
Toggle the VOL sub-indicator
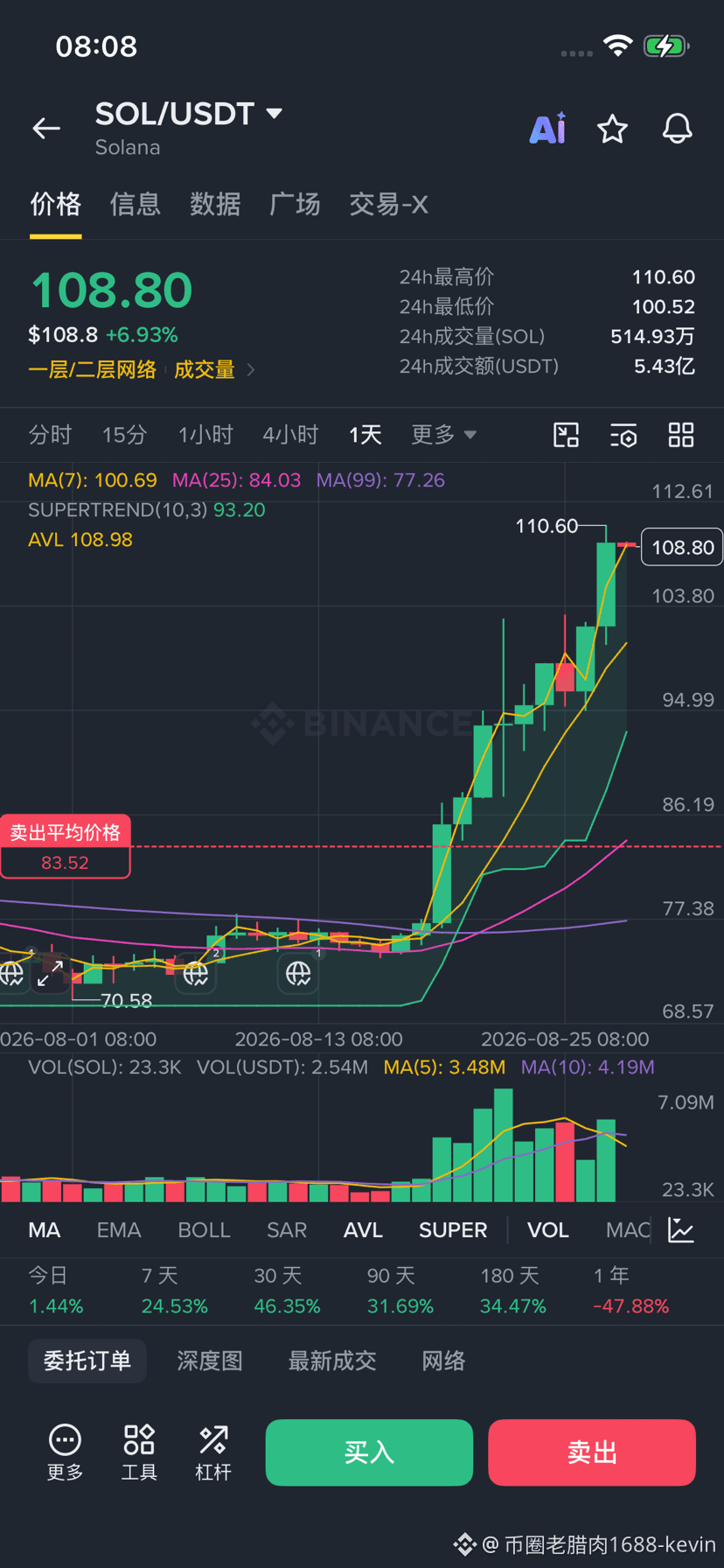coord(548,1229)
